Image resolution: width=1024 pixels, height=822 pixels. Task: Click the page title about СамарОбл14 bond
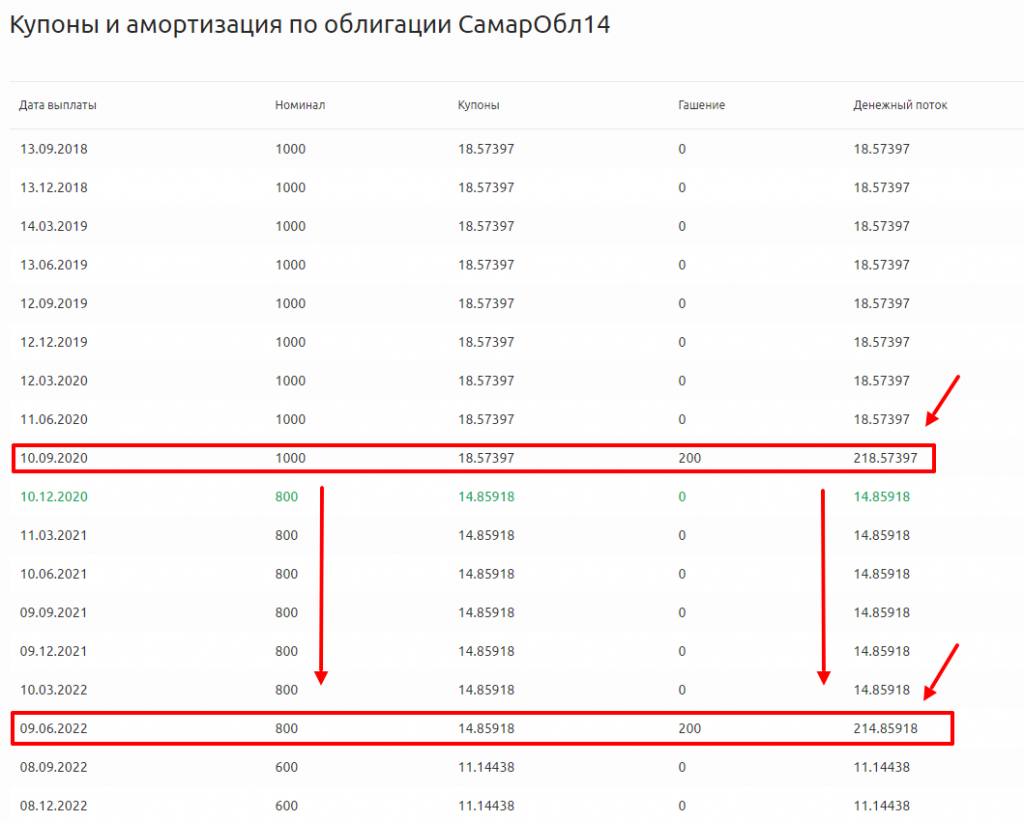pos(309,26)
